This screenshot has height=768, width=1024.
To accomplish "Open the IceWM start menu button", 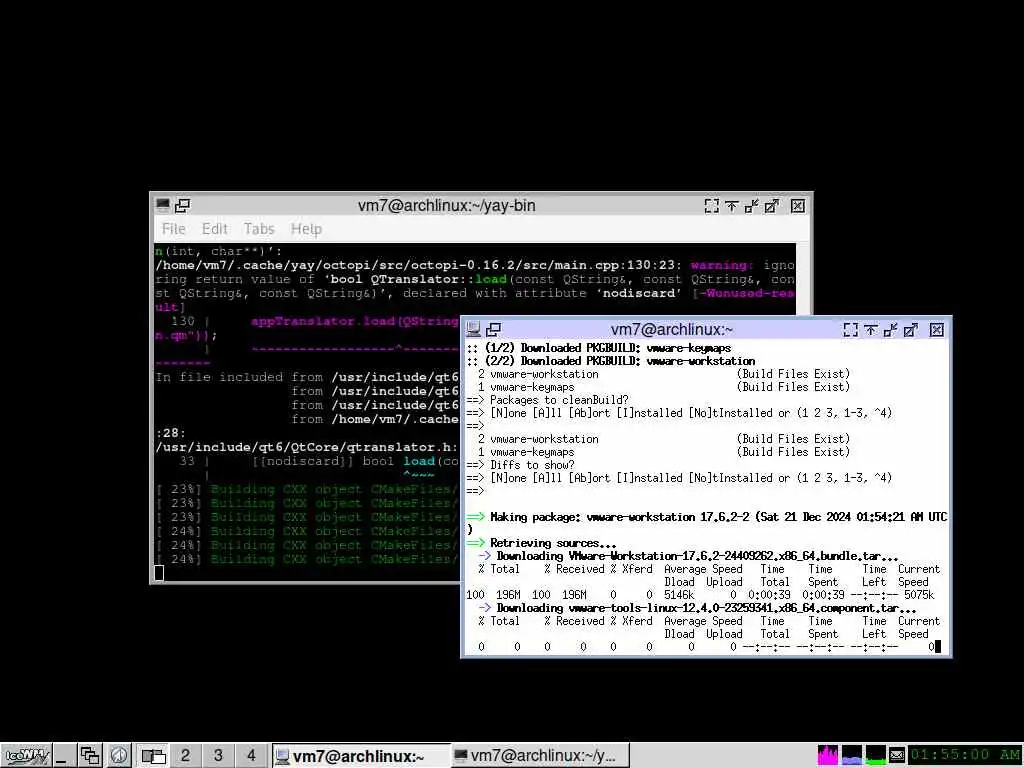I will pos(26,756).
